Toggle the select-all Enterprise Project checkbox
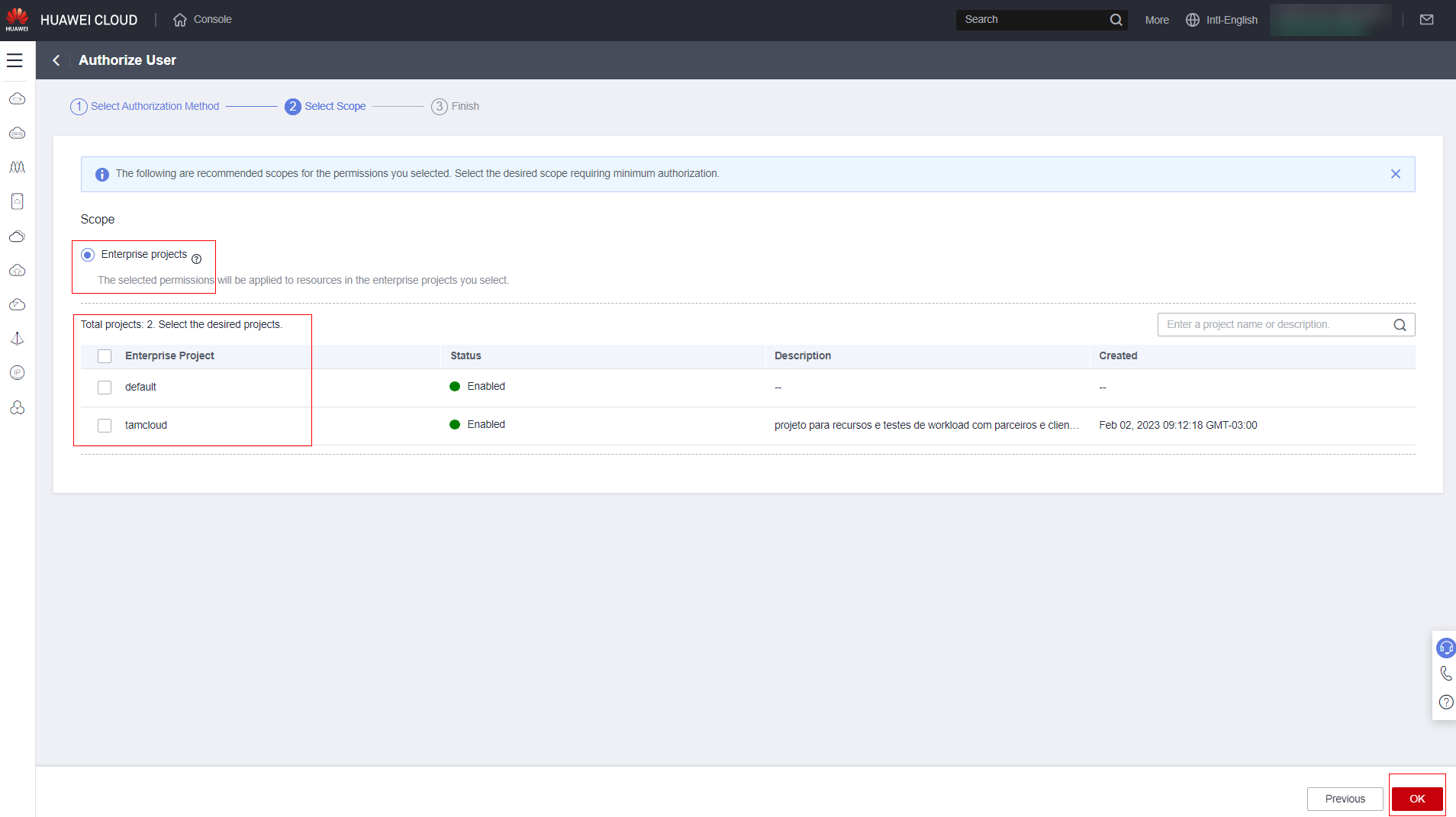The image size is (1456, 817). [105, 356]
